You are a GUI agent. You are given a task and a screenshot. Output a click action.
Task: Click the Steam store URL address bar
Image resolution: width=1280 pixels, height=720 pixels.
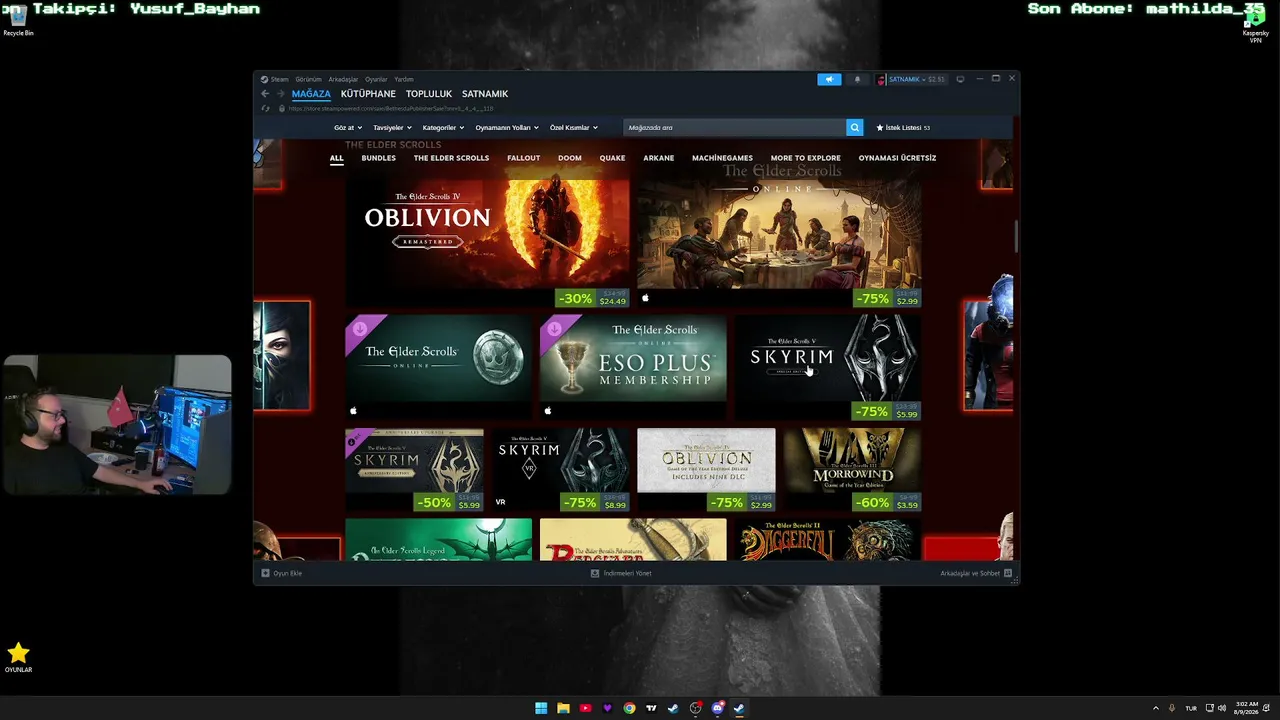391,108
